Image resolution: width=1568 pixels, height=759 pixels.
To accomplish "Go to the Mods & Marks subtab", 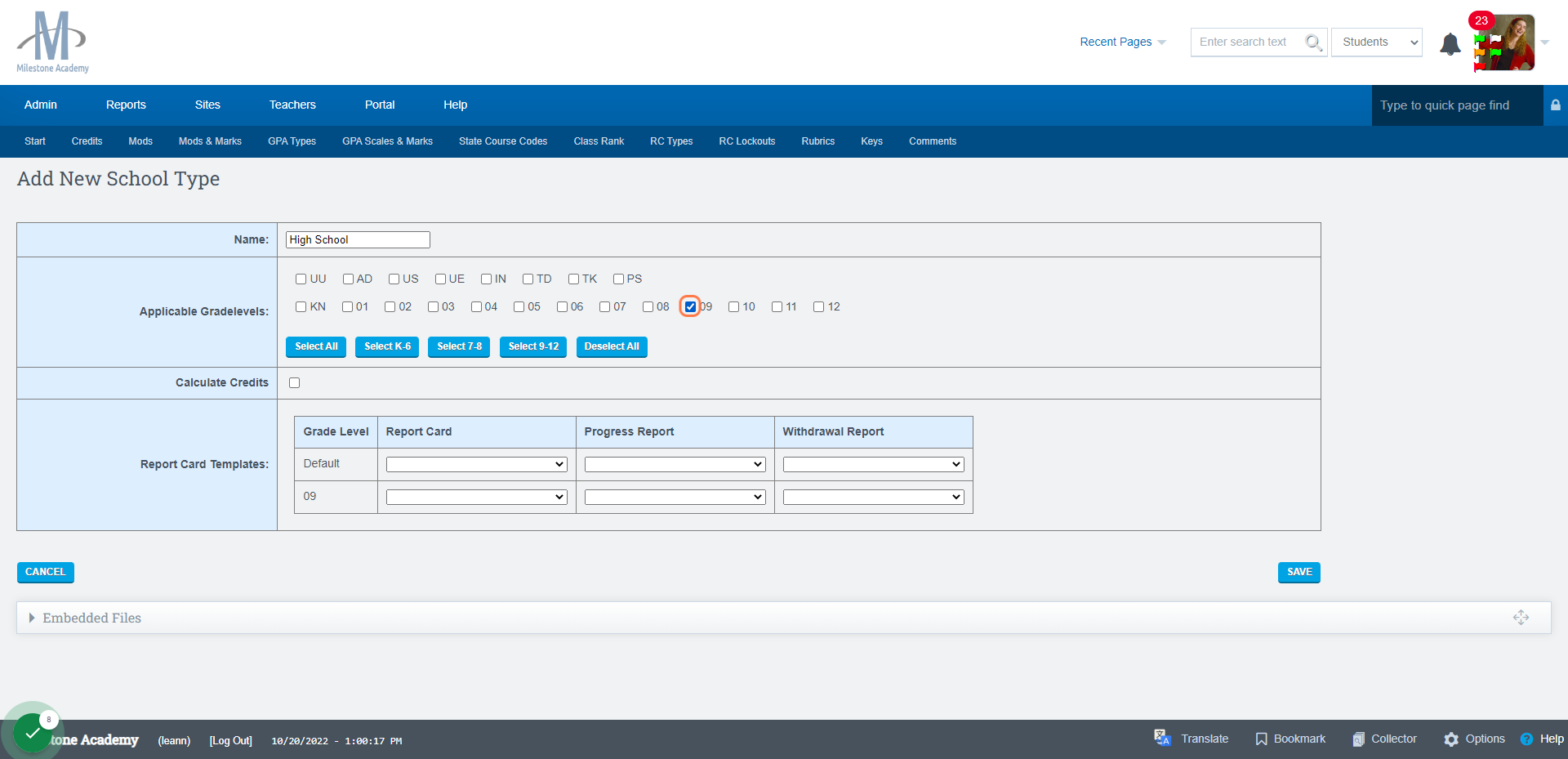I will (210, 141).
